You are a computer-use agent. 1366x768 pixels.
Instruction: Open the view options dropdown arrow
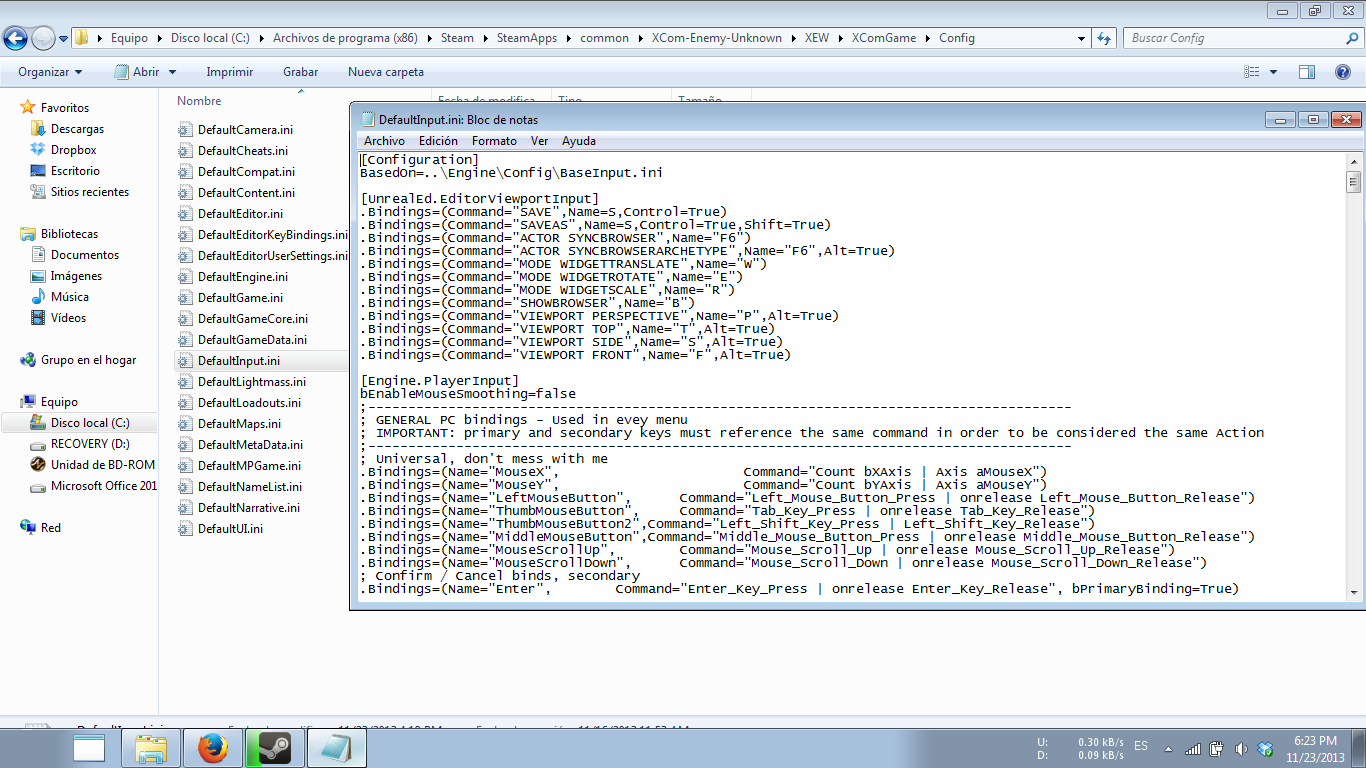tap(1273, 72)
